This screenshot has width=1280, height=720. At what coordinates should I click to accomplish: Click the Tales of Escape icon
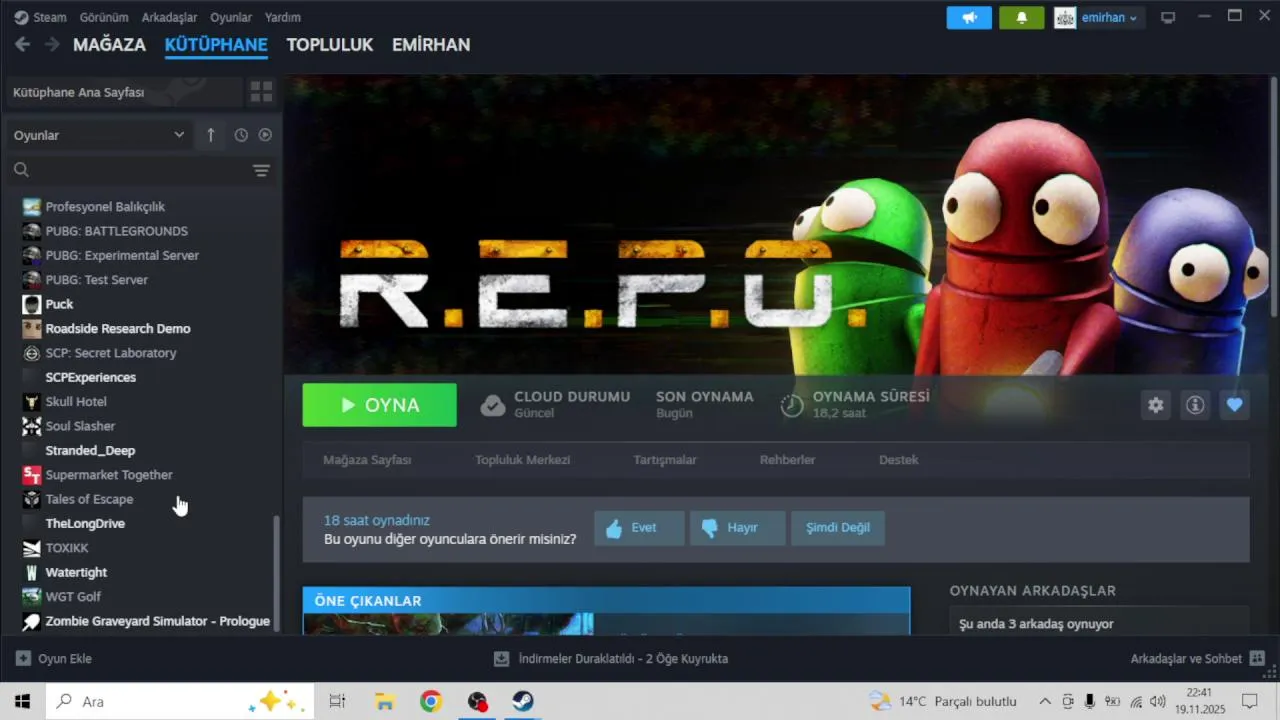(x=32, y=499)
